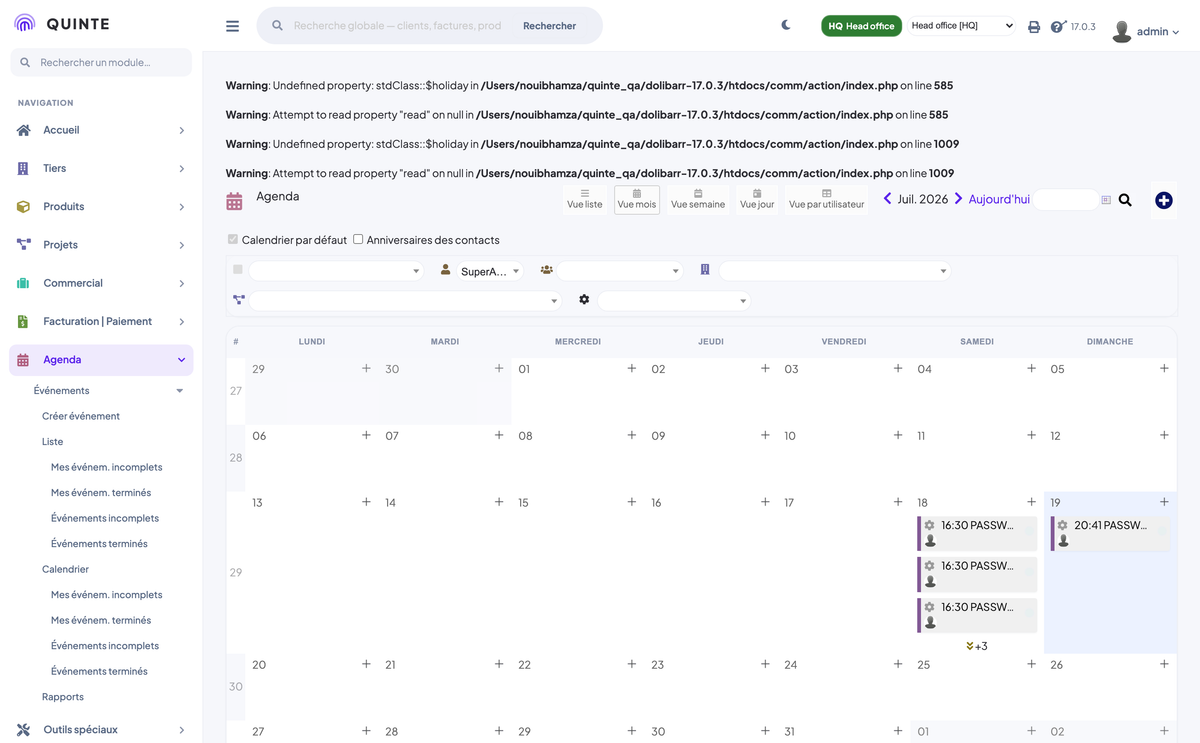Switch to dark mode moon icon
This screenshot has width=1200, height=743.
(786, 25)
